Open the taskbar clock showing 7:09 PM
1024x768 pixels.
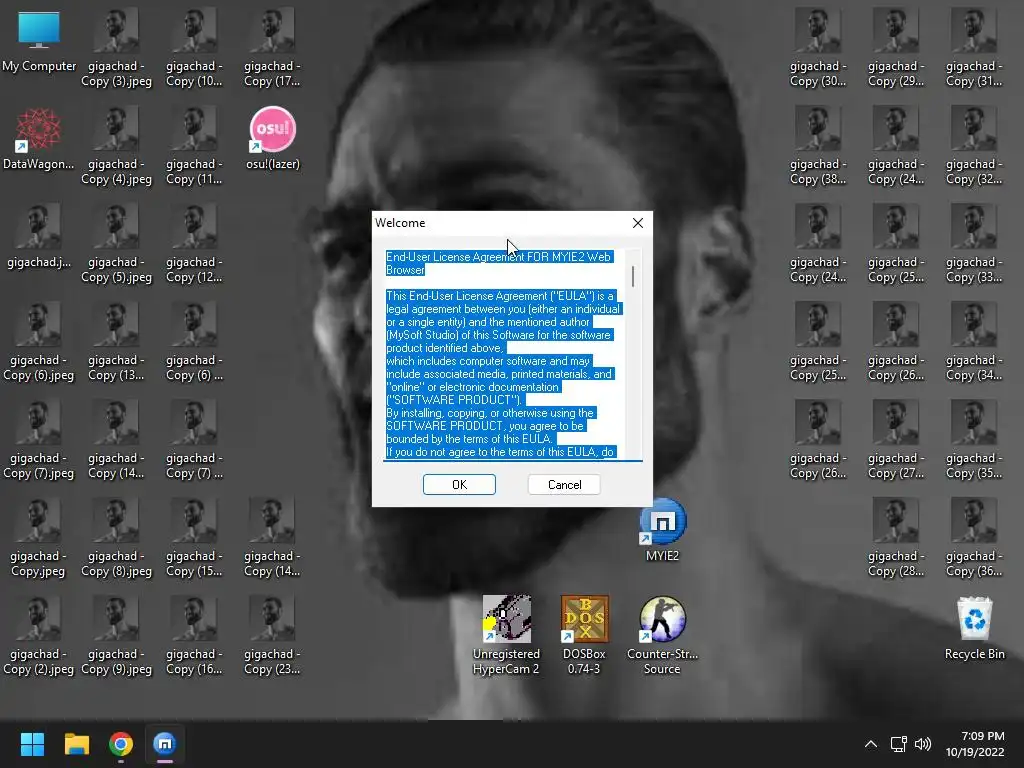pyautogui.click(x=975, y=744)
